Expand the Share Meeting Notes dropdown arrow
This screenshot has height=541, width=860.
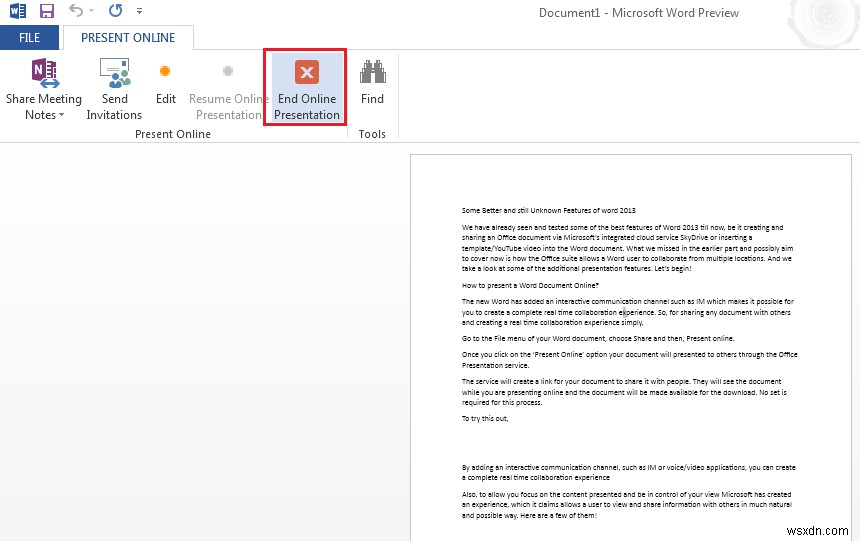click(x=61, y=115)
